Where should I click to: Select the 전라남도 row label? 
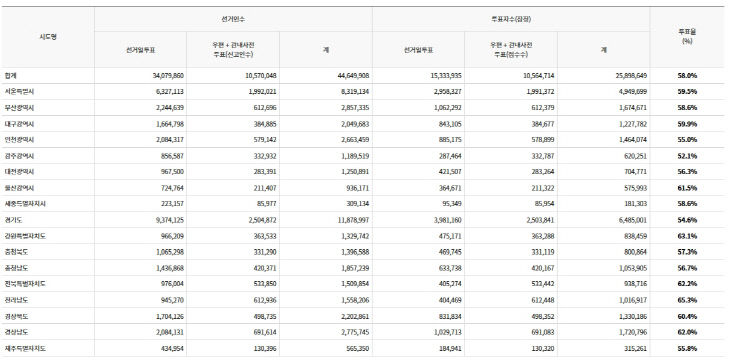point(17,300)
